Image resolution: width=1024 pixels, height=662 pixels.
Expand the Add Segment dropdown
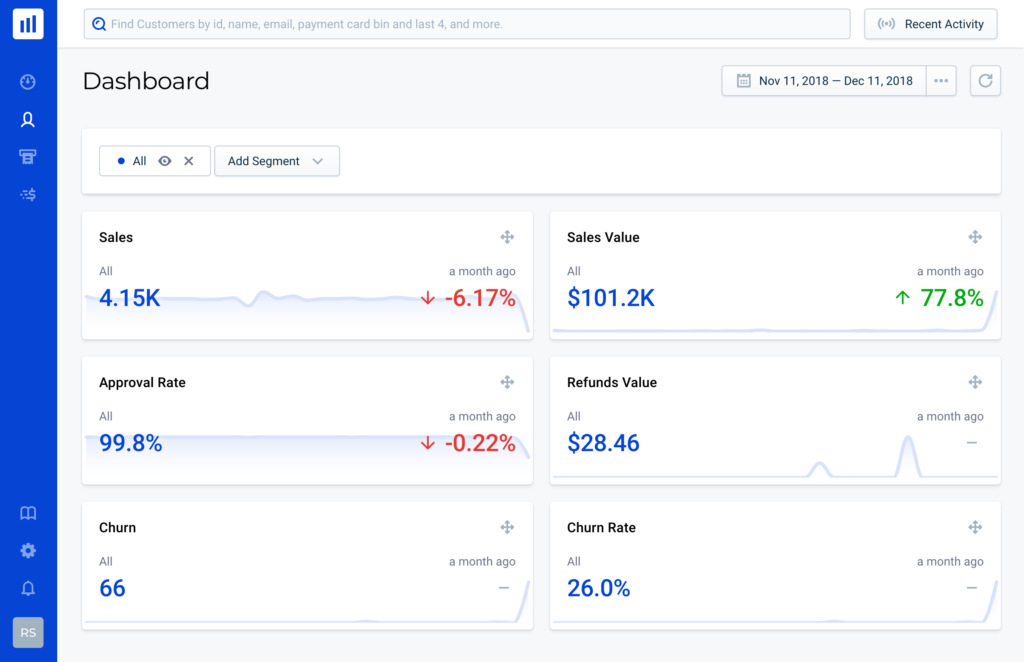coord(277,161)
